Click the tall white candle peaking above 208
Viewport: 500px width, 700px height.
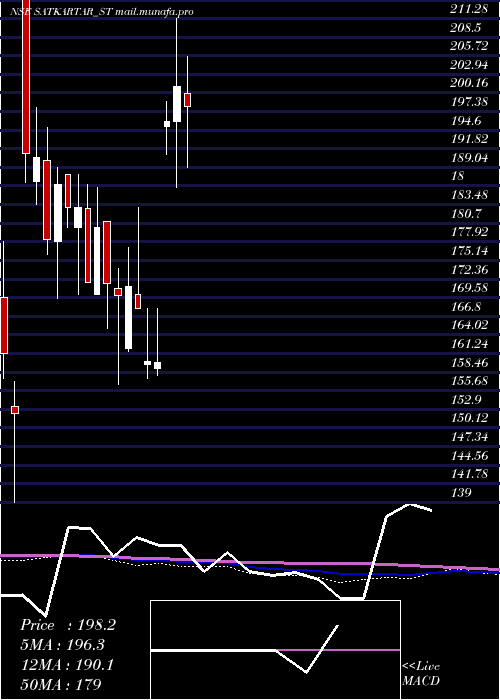tap(177, 104)
